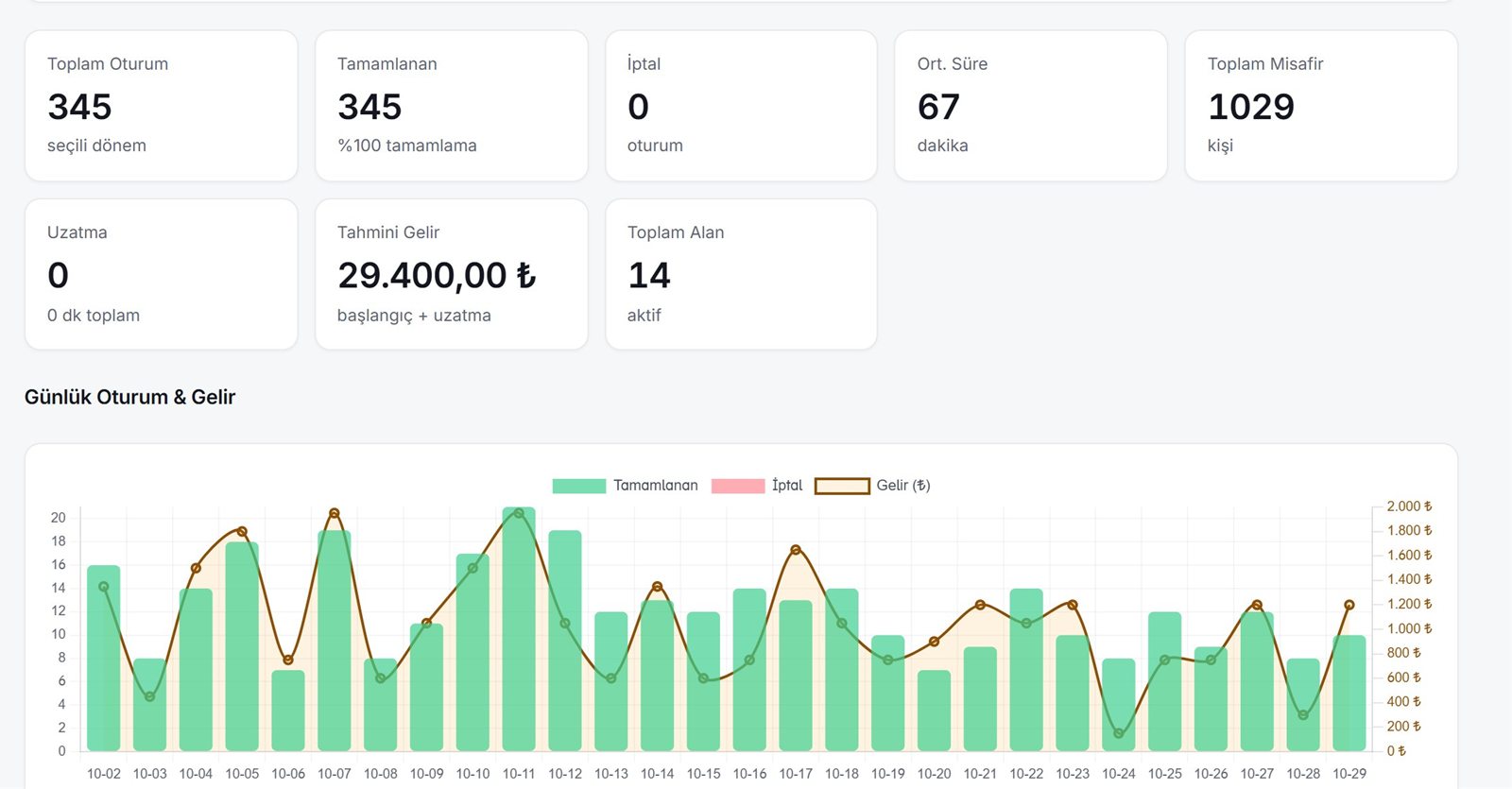Click the Toplam Oturum card title
This screenshot has height=789, width=1512.
pyautogui.click(x=108, y=64)
